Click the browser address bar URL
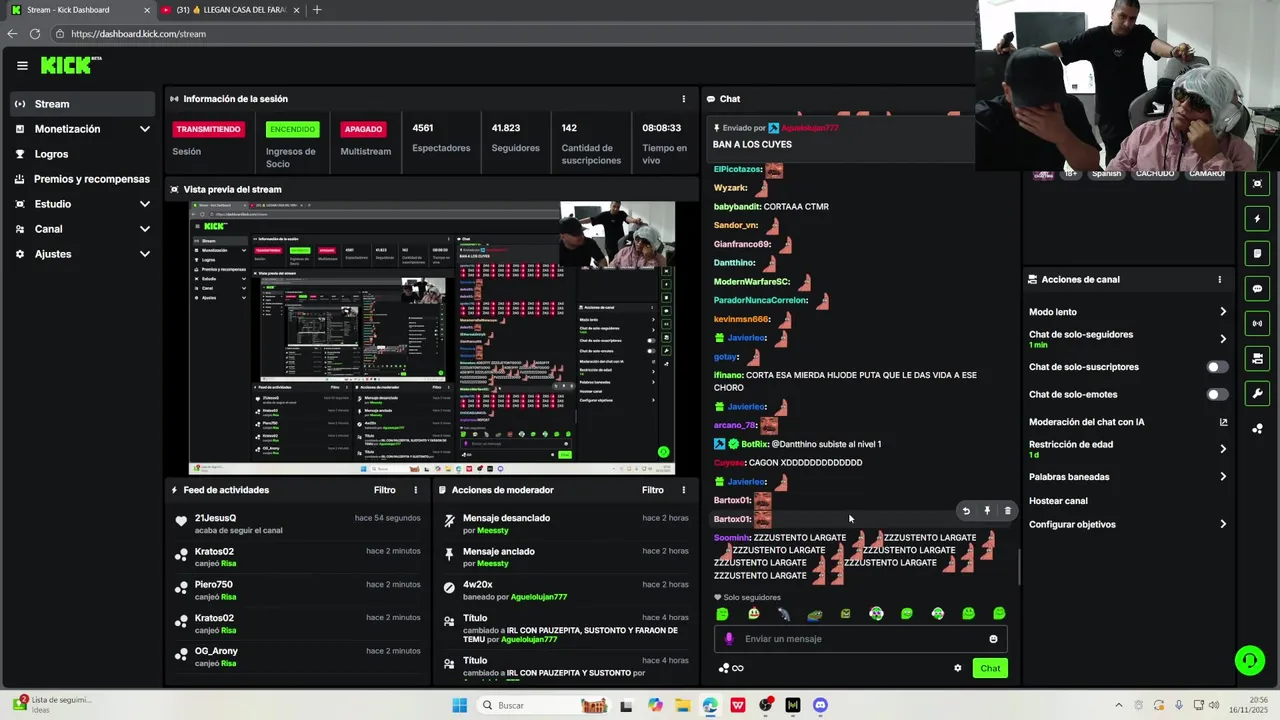The height and width of the screenshot is (720, 1280). tap(138, 34)
